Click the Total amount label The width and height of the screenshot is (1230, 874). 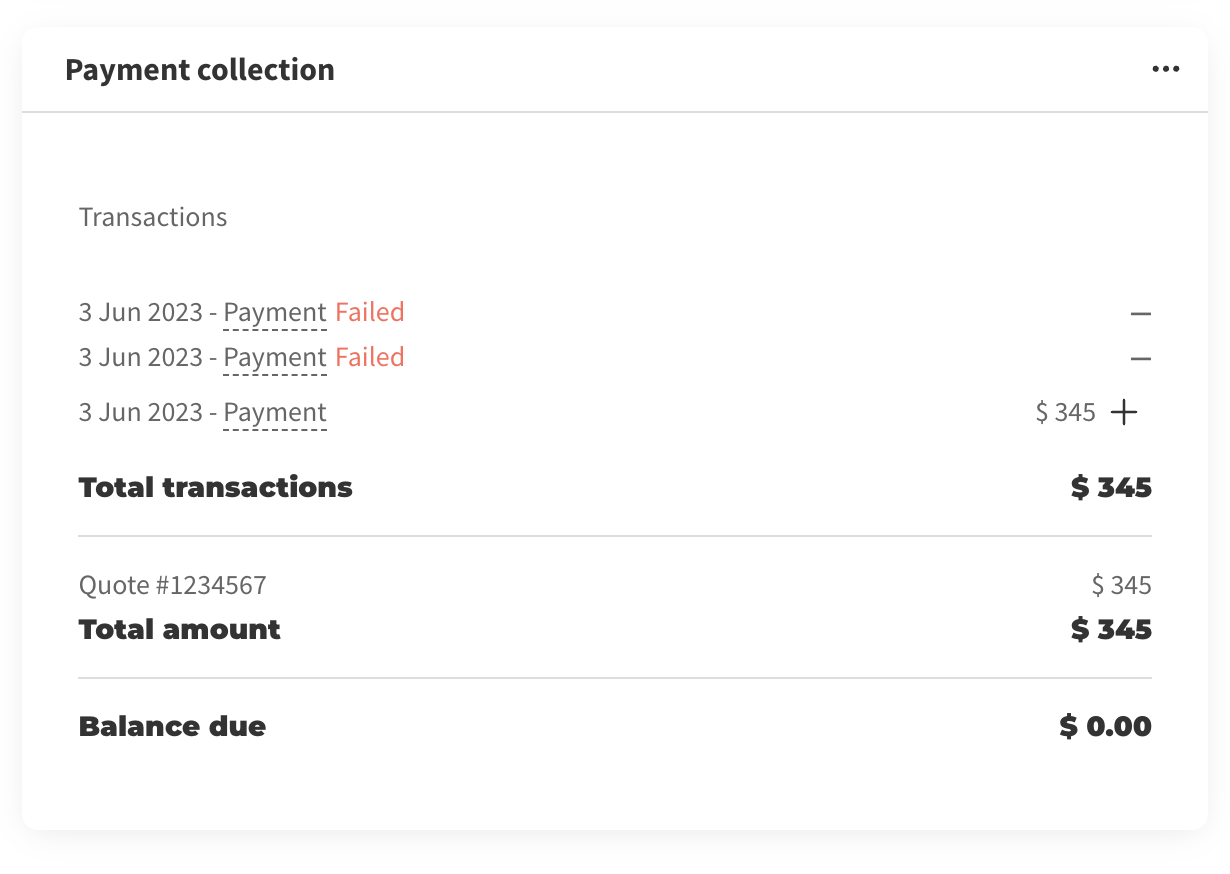point(180,630)
